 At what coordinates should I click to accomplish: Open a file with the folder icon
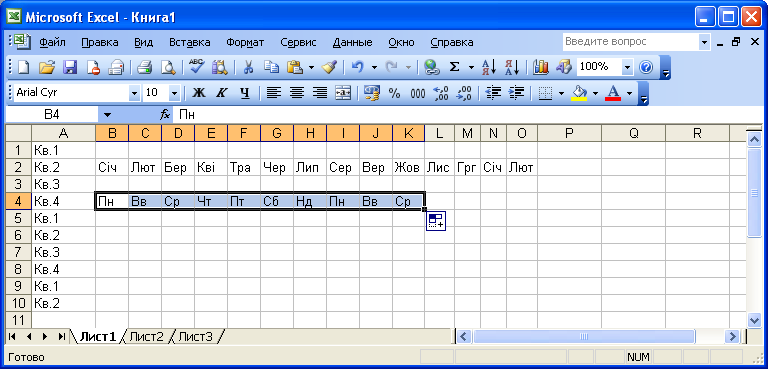[x=47, y=67]
